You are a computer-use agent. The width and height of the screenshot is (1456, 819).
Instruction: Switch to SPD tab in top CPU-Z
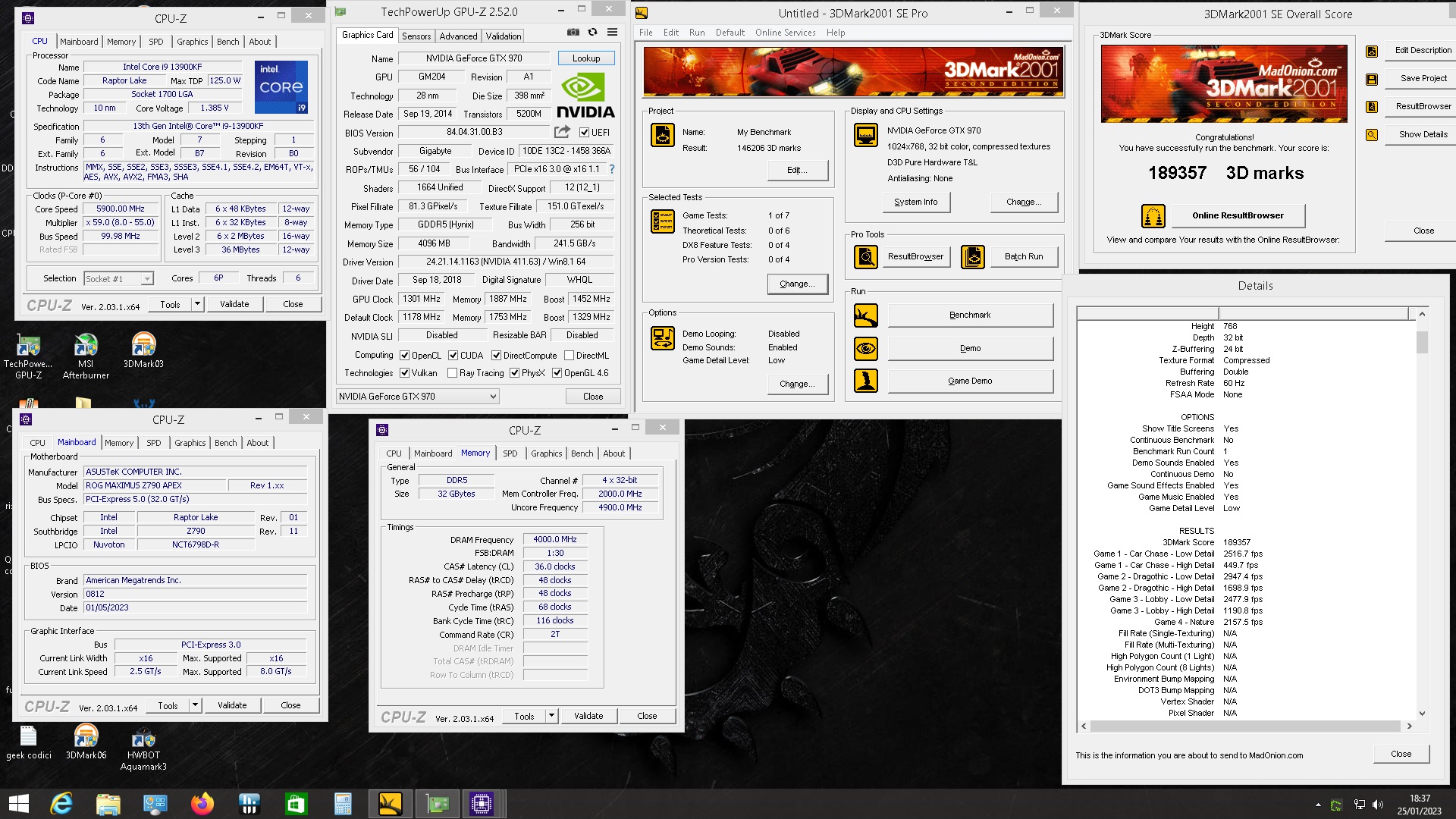click(155, 42)
